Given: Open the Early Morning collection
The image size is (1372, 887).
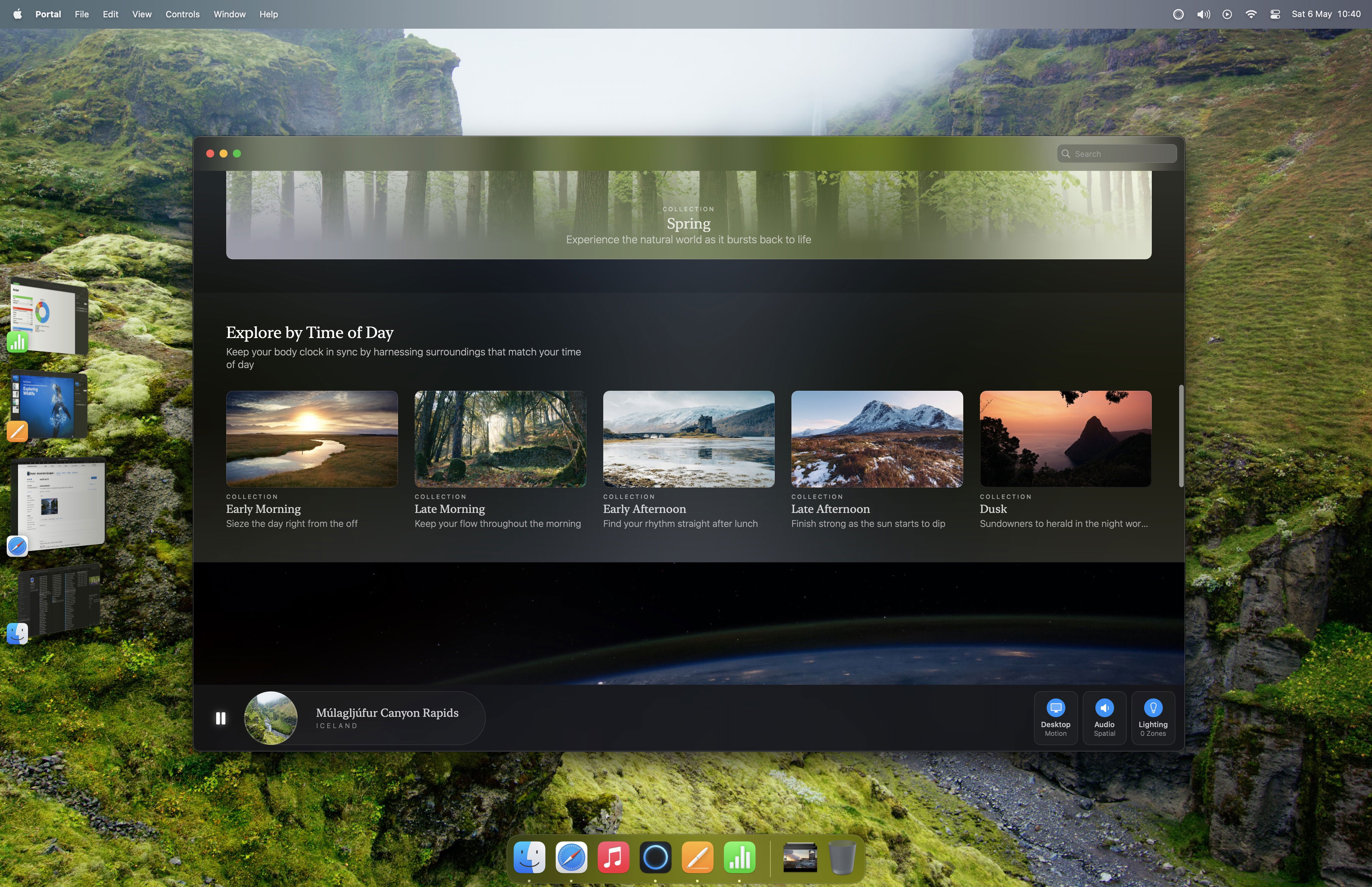Looking at the screenshot, I should [312, 439].
